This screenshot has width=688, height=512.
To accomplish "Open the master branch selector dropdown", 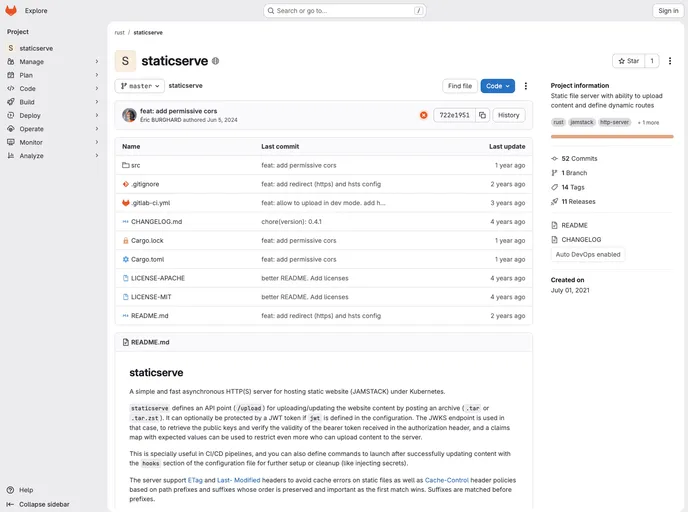I will (x=140, y=86).
